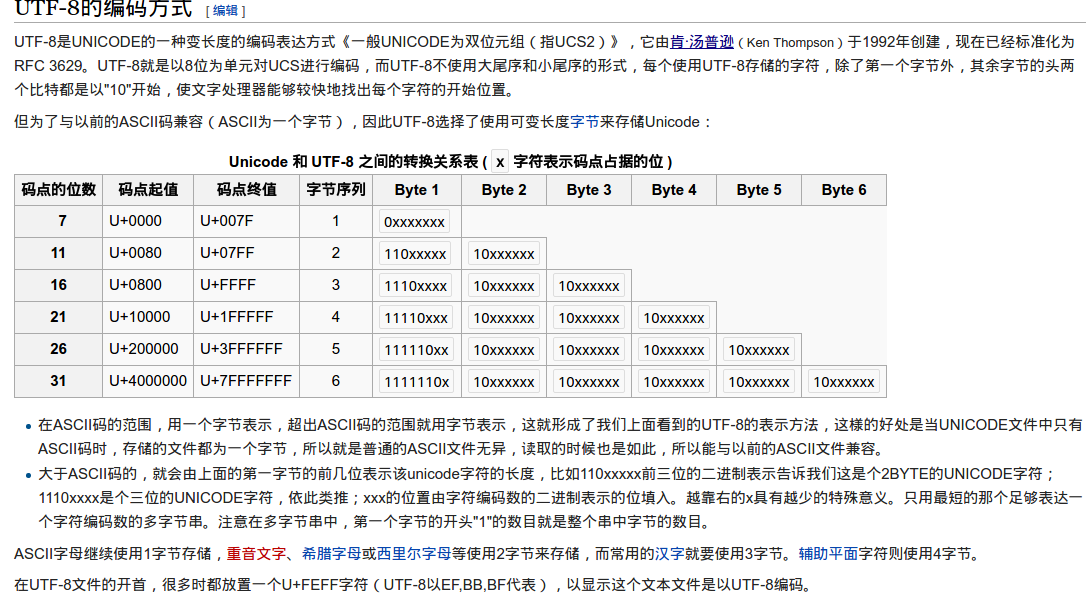Click the Byte 6 column header
Screen dimensions: 1086x602
click(844, 190)
